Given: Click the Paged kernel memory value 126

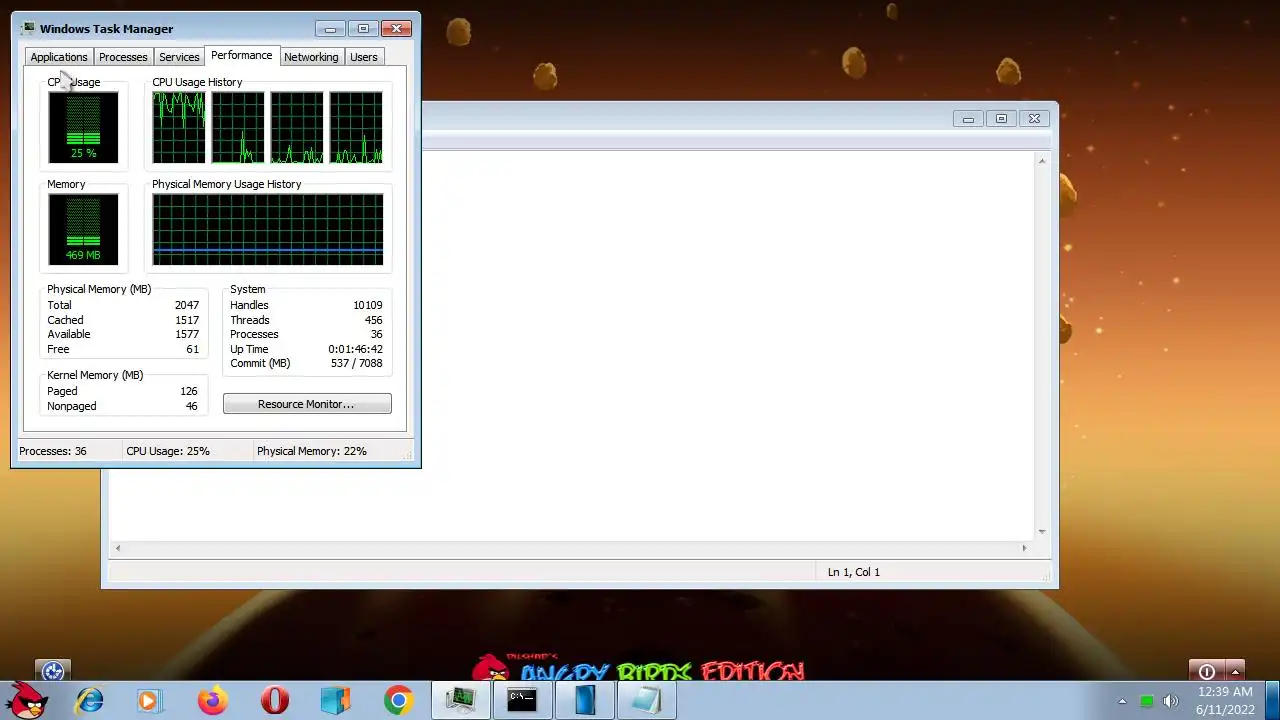Looking at the screenshot, I should coord(189,391).
